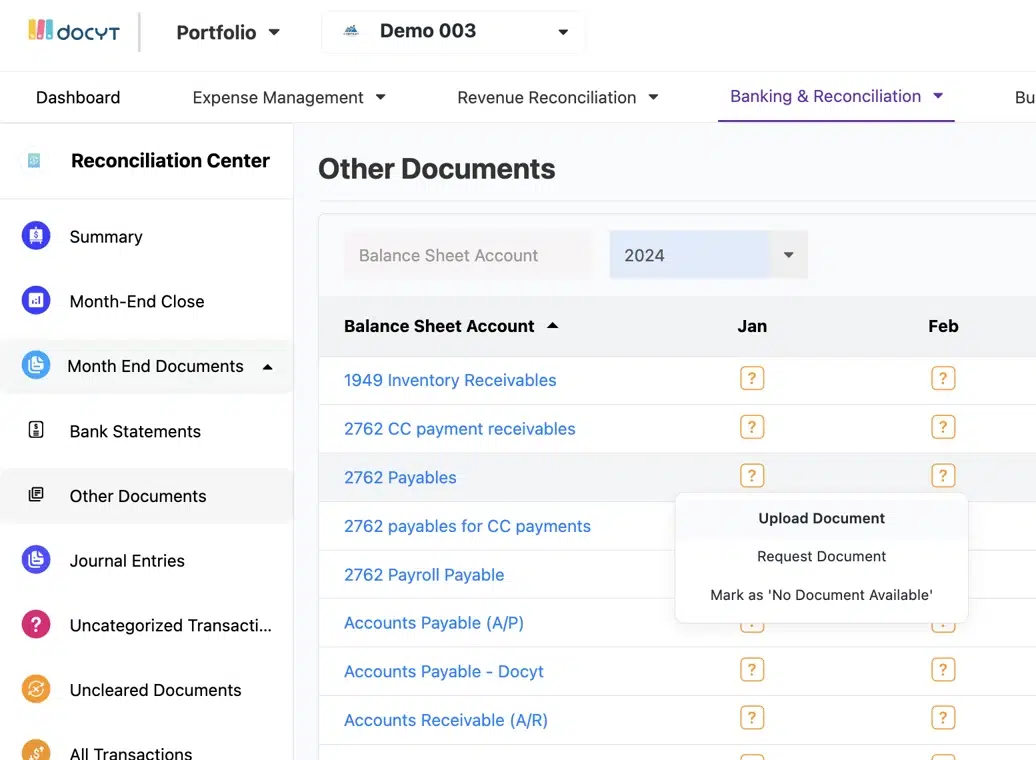This screenshot has height=760, width=1036.
Task: Click the Bank Statements icon
Action: (35, 431)
